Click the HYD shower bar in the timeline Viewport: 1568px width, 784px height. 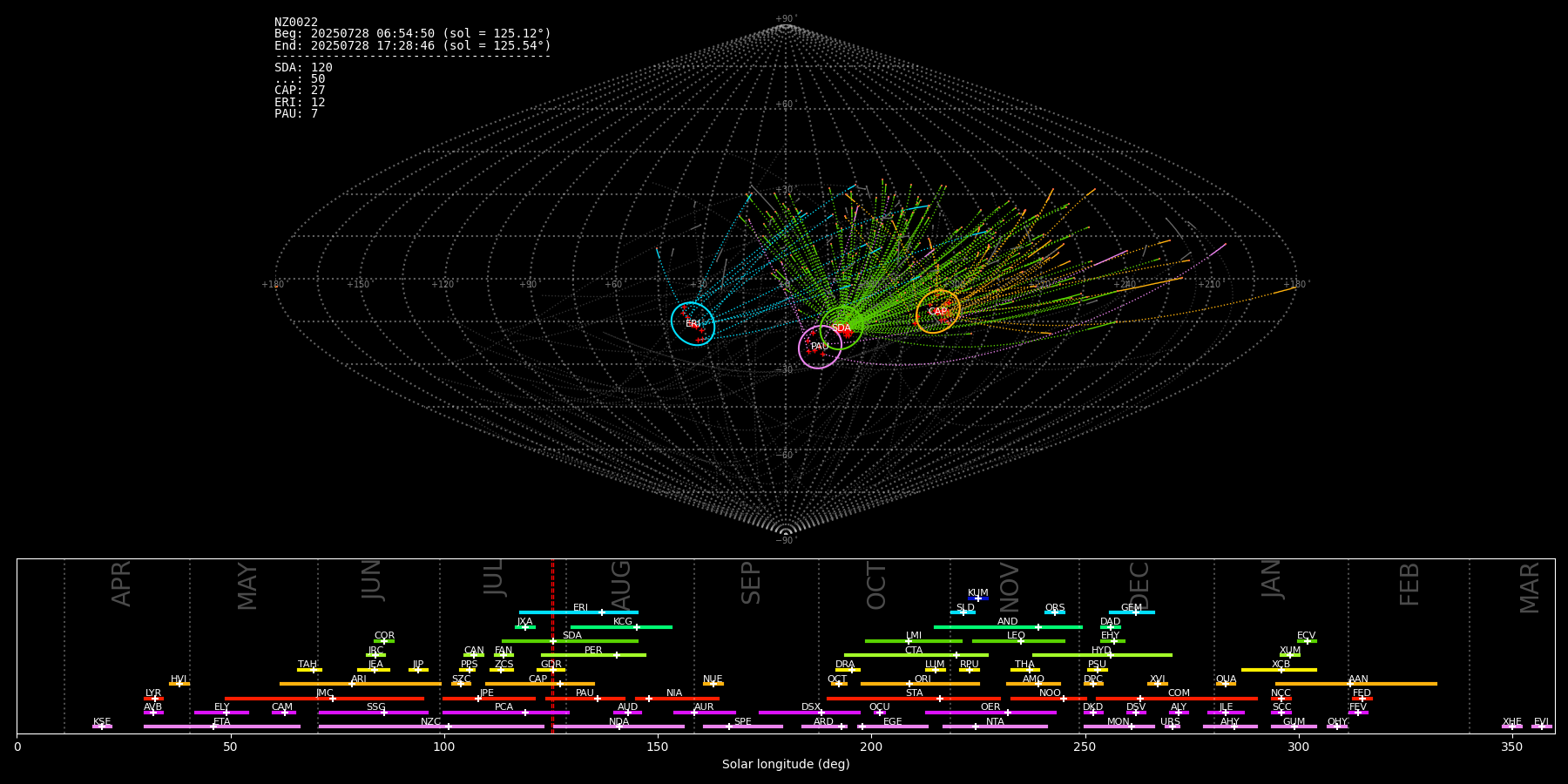[x=1102, y=655]
